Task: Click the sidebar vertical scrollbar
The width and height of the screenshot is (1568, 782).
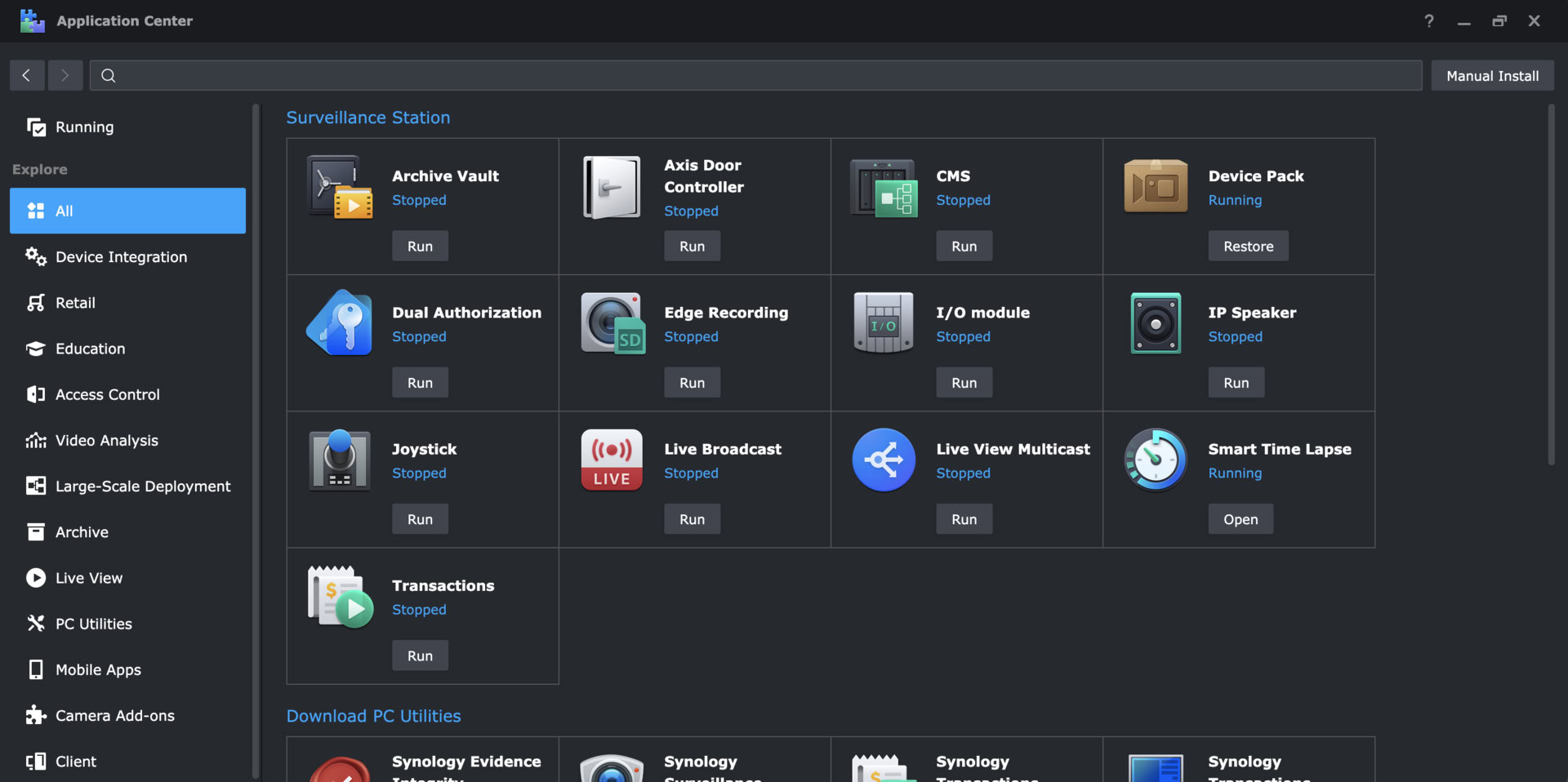Action: (256, 441)
